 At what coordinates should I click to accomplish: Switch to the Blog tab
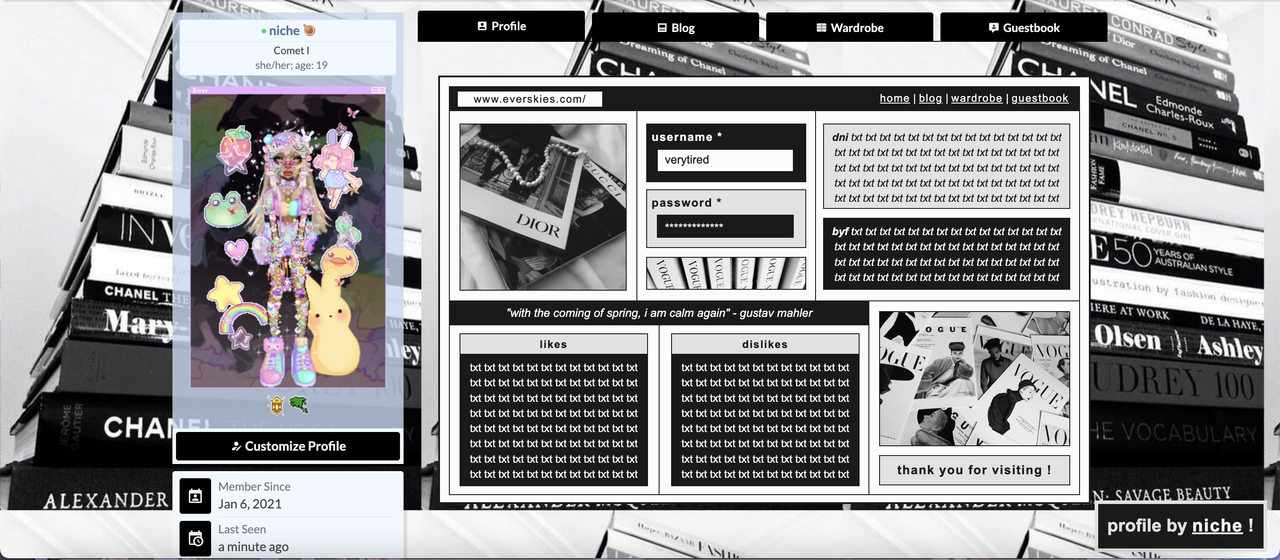click(676, 28)
